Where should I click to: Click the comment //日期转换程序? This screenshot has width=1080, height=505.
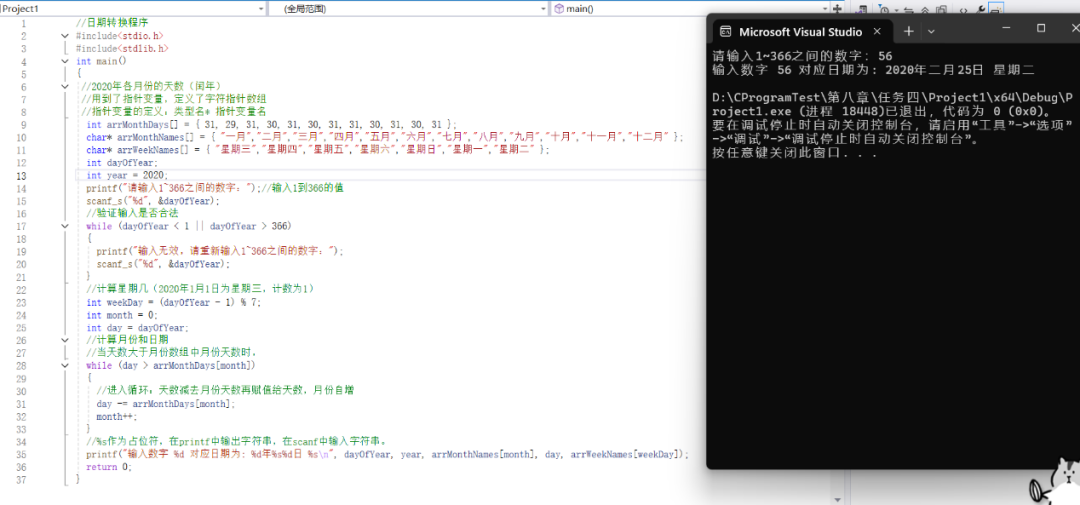click(112, 23)
